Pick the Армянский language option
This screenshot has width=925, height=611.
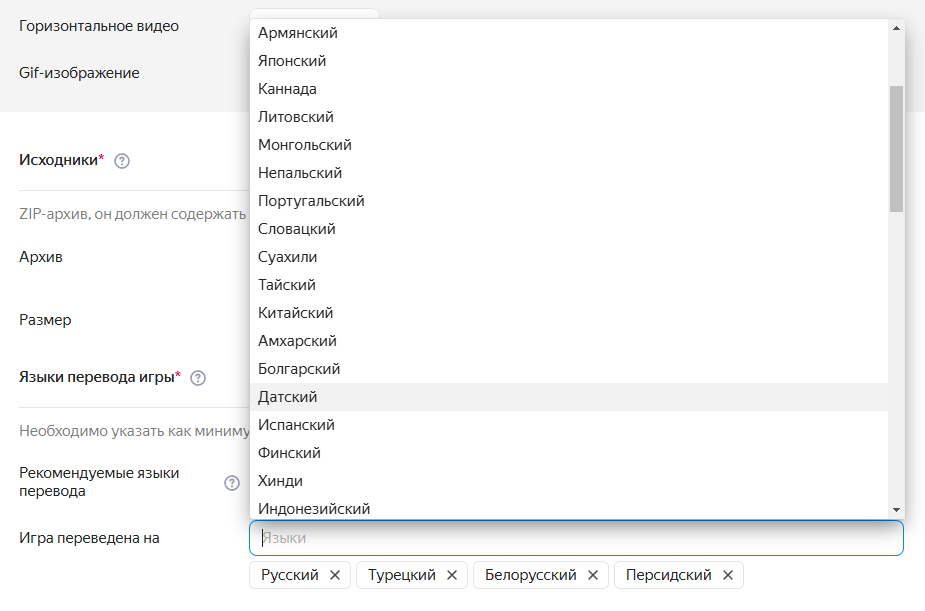[298, 33]
